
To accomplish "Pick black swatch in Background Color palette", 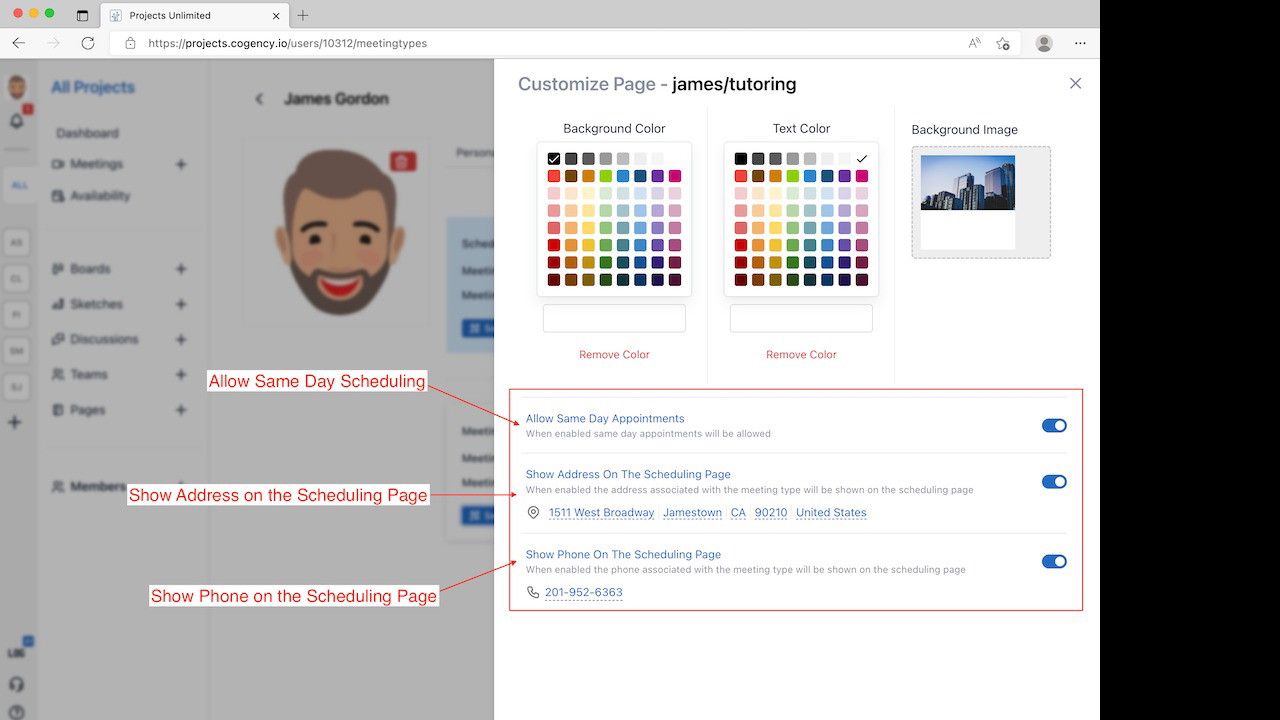I will coord(554,159).
